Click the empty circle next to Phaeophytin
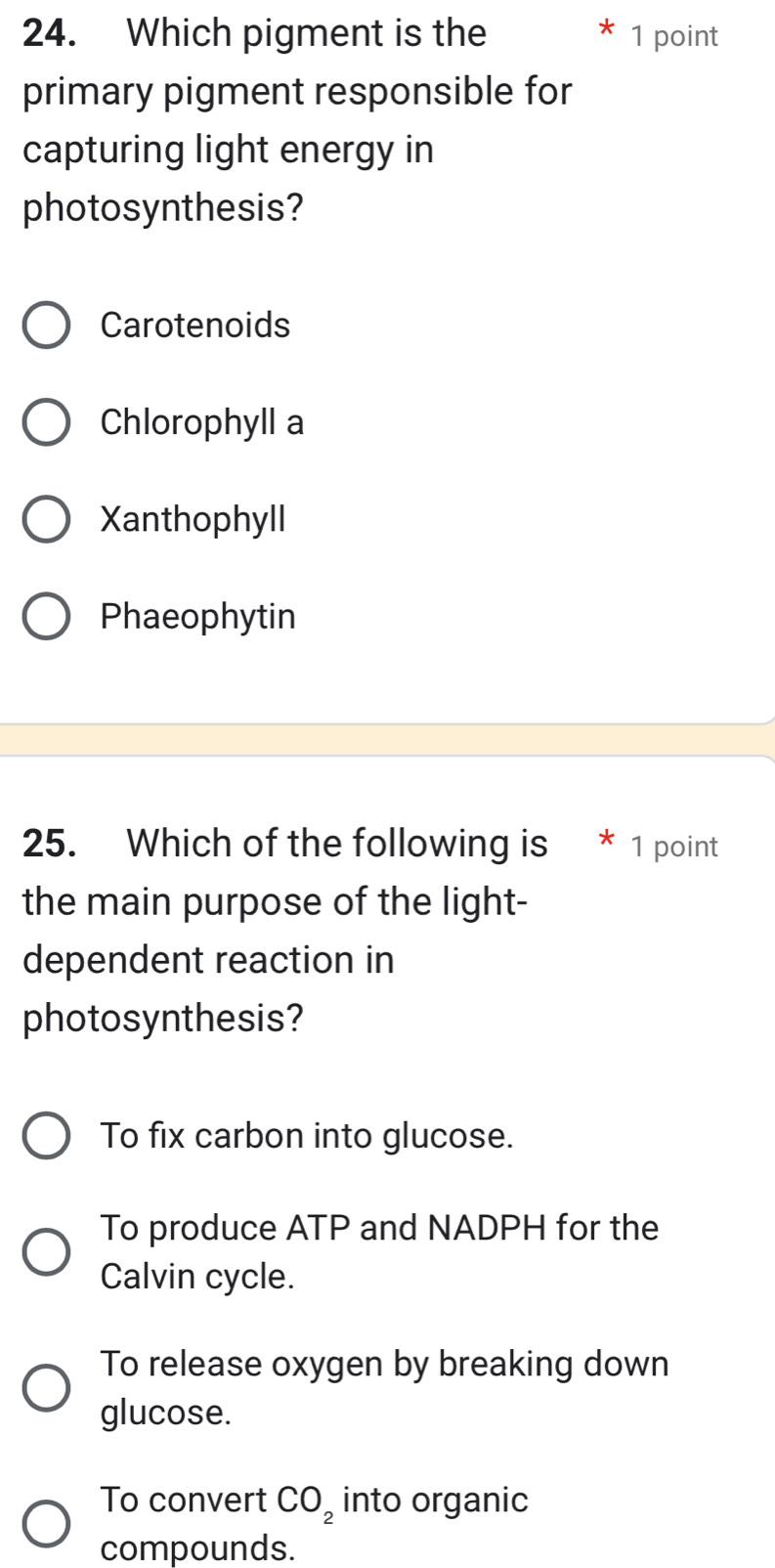Image resolution: width=775 pixels, height=1568 pixels. [46, 615]
